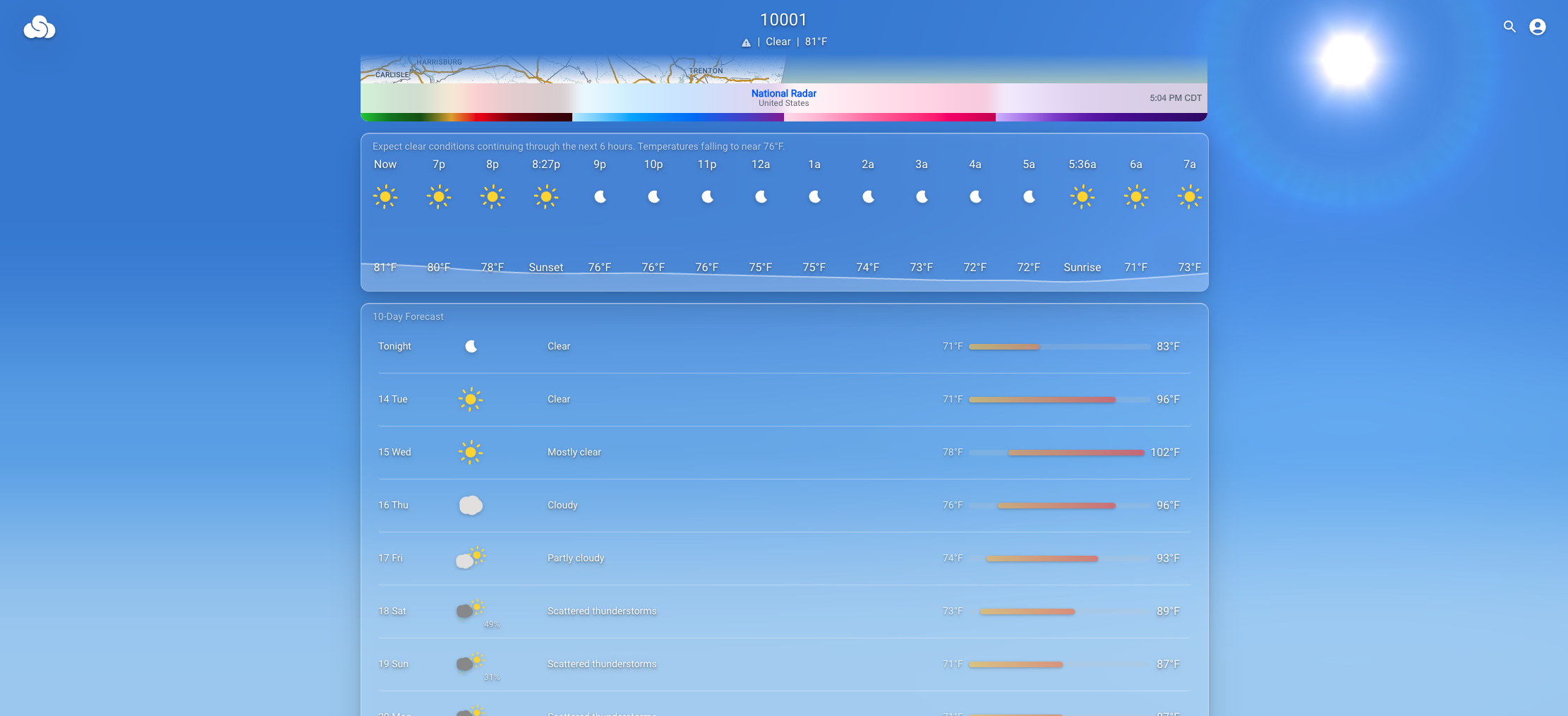Click the 18 Sat thunderstorm icon
This screenshot has width=1568, height=716.
tap(471, 609)
